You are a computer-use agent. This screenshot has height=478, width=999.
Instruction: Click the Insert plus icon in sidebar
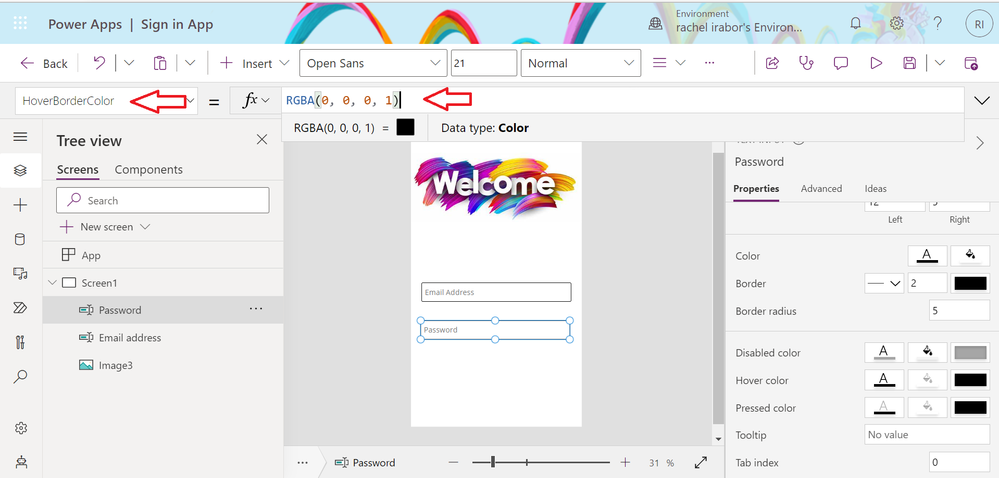[x=20, y=205]
